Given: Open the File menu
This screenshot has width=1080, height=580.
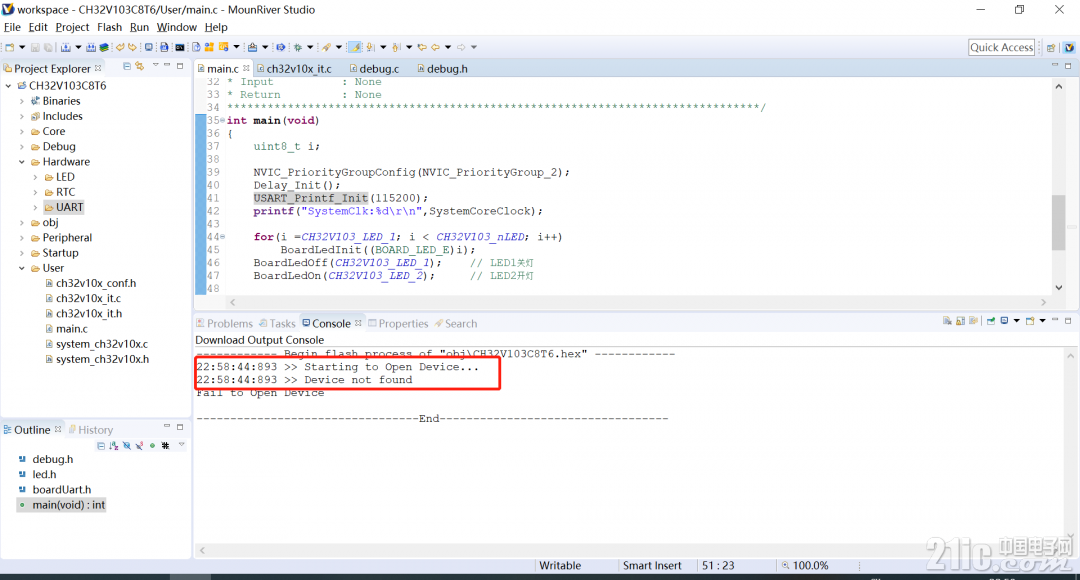Looking at the screenshot, I should (x=12, y=27).
